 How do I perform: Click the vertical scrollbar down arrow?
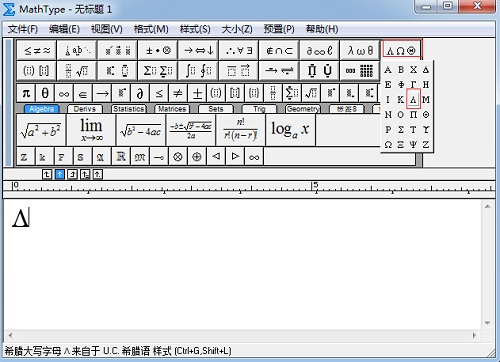tap(488, 323)
